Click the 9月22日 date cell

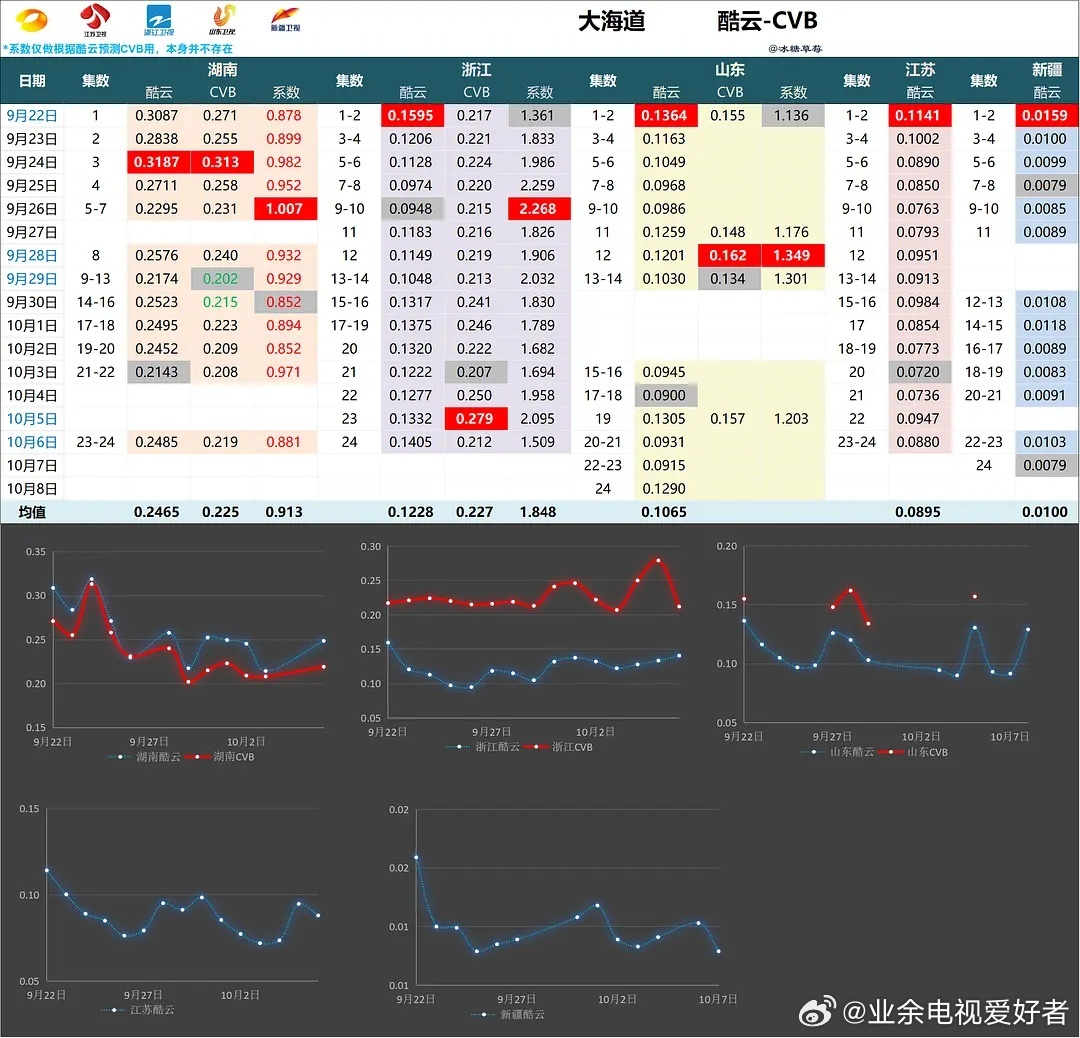tap(32, 116)
